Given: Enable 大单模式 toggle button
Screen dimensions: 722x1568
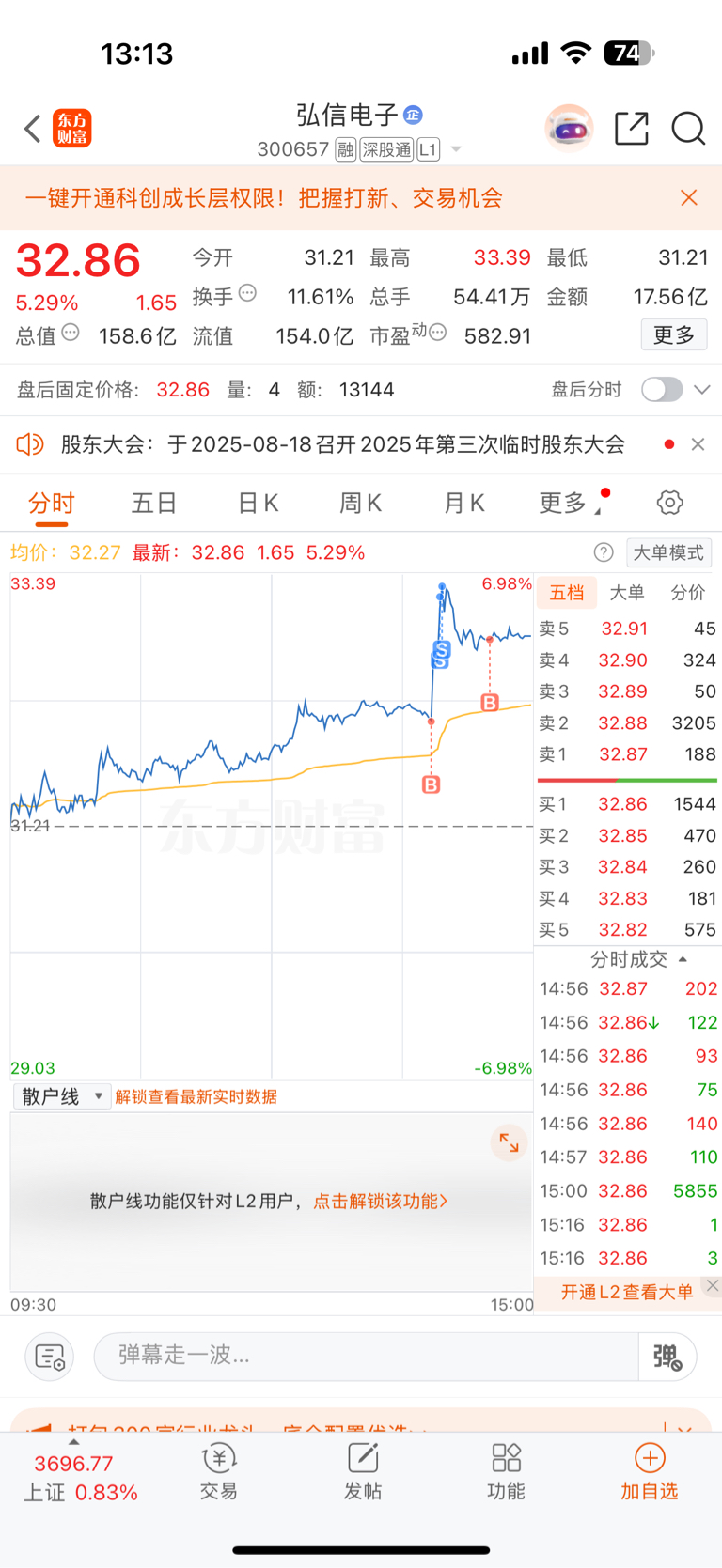Looking at the screenshot, I should click(667, 552).
